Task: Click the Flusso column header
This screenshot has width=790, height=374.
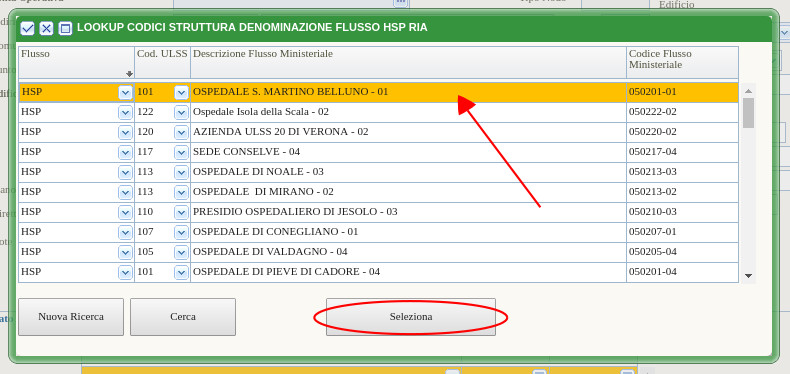Action: 77,63
